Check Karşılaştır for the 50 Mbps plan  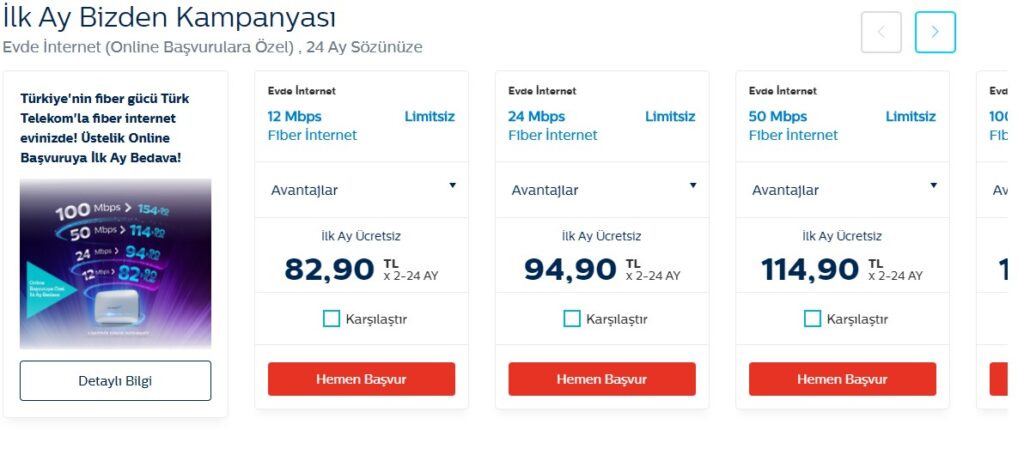point(812,318)
